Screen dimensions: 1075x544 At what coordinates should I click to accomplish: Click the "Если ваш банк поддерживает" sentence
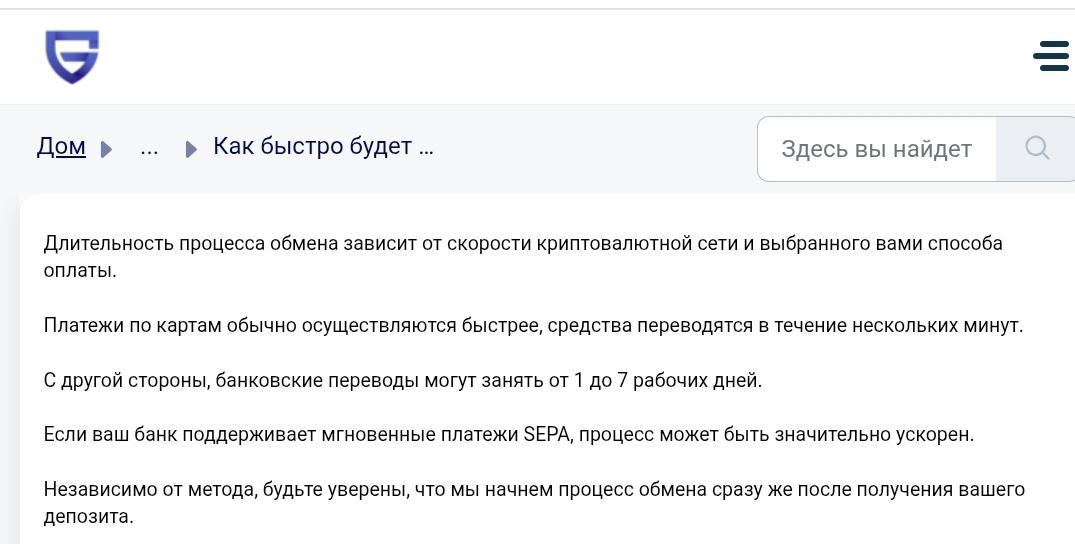pos(508,435)
